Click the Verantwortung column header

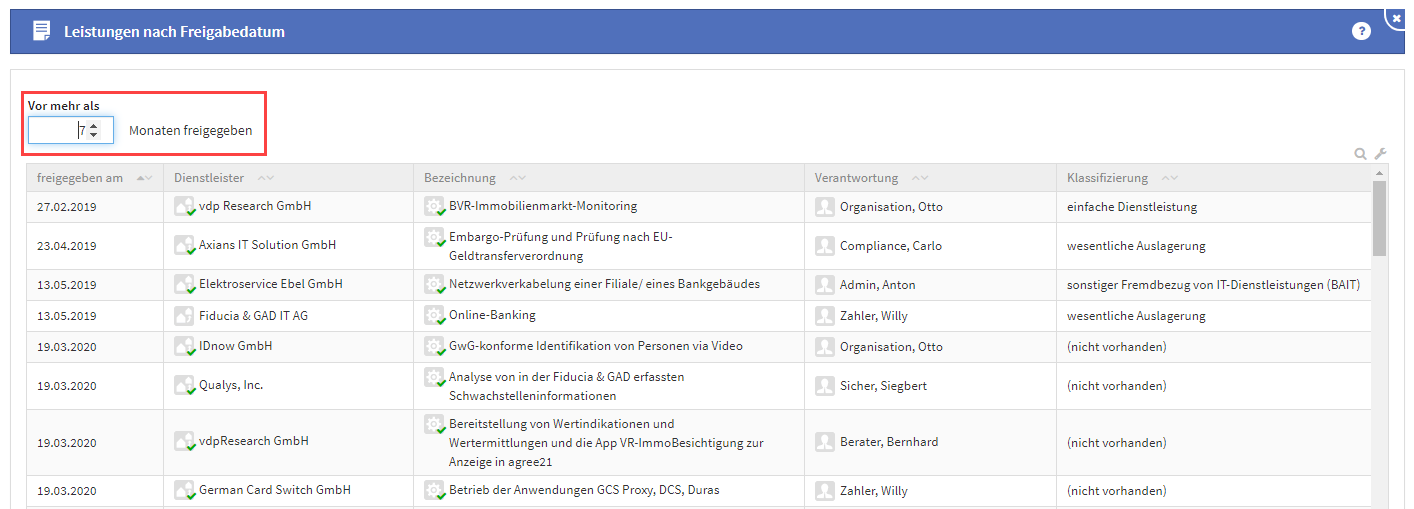click(856, 178)
